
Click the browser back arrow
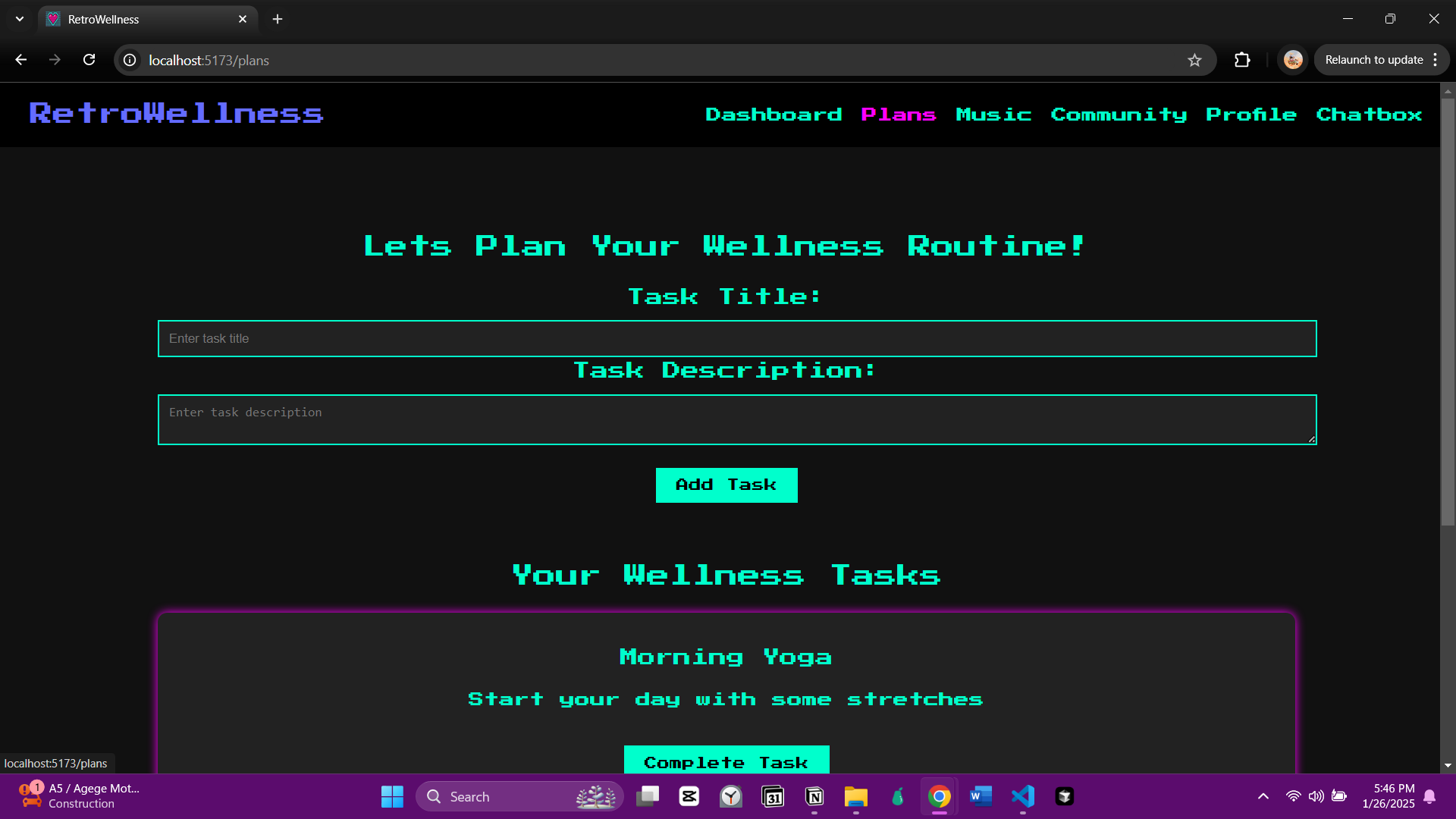tap(21, 60)
